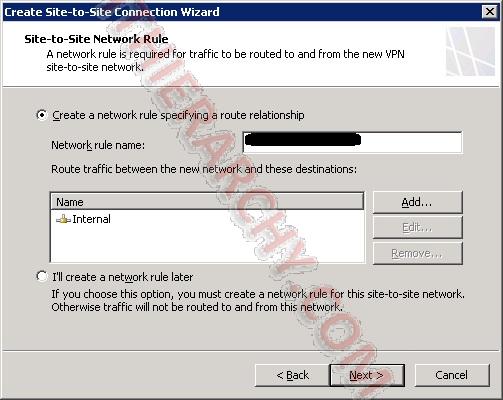Go to the previous page with Back
503x400 pixels.
coord(292,375)
